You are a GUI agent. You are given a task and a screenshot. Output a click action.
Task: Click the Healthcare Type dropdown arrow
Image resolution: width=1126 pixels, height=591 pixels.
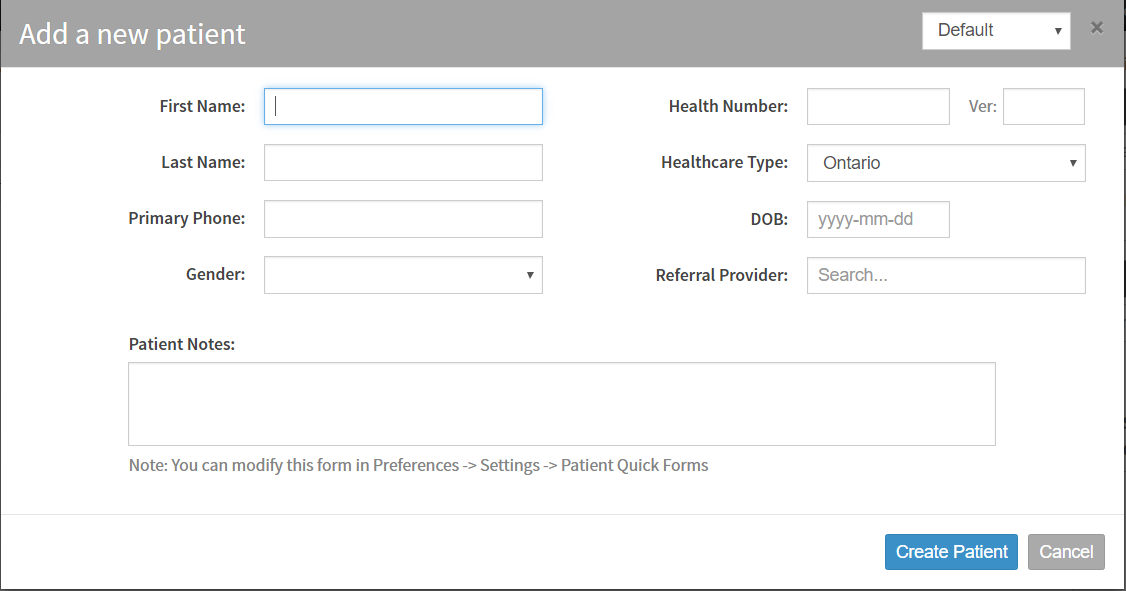pyautogui.click(x=1073, y=162)
